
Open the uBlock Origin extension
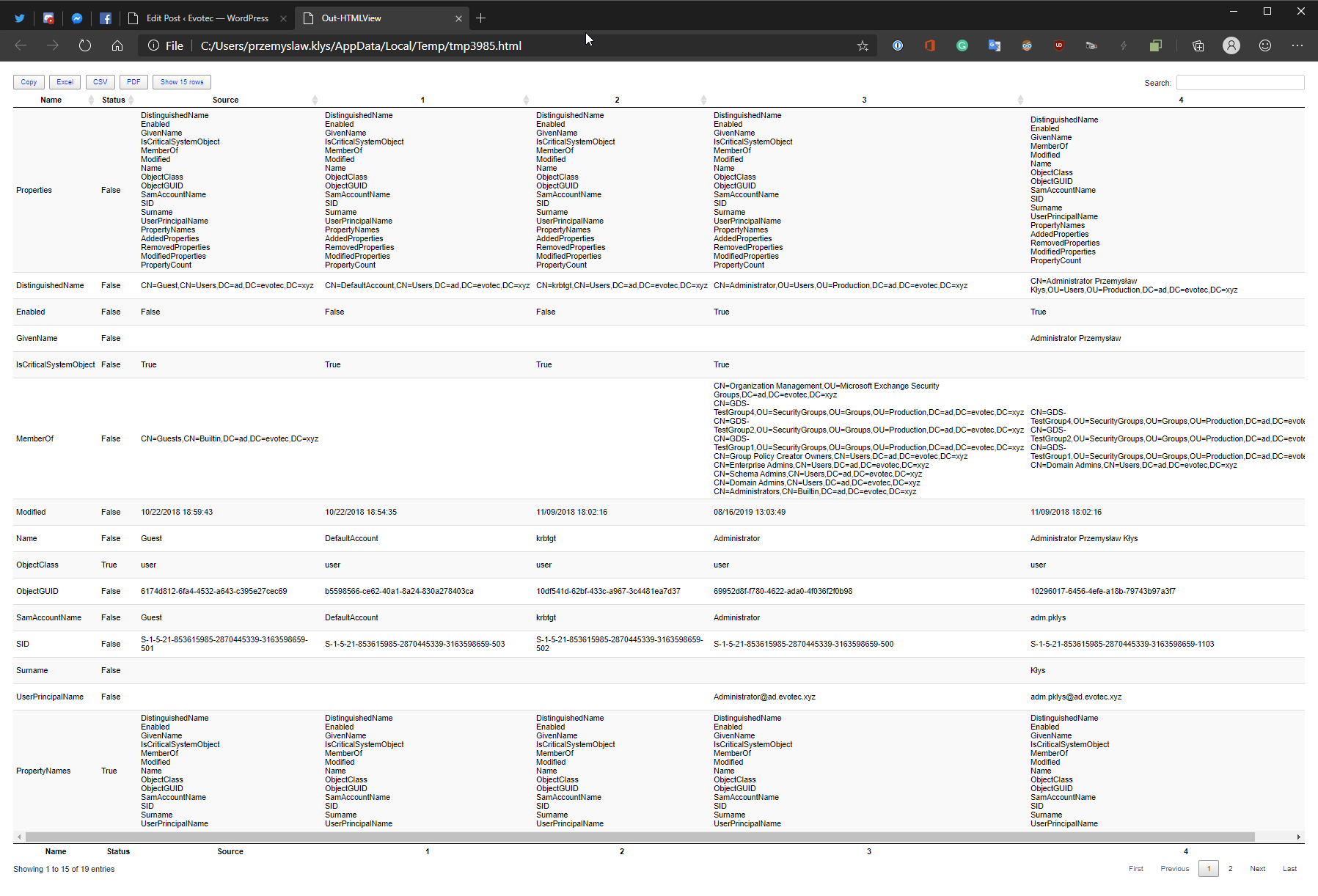point(1059,45)
